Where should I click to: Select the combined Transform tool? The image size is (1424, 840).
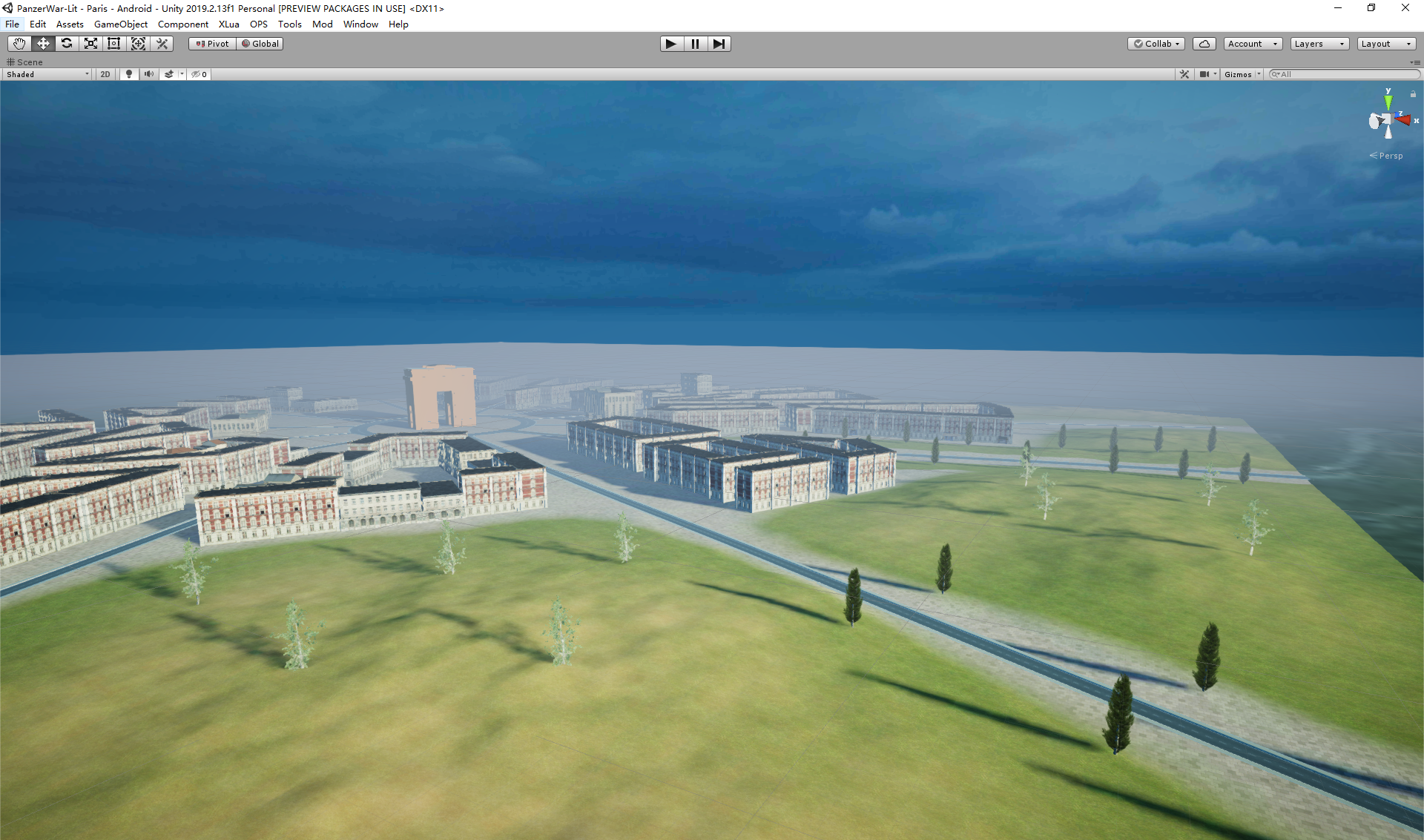pyautogui.click(x=138, y=44)
